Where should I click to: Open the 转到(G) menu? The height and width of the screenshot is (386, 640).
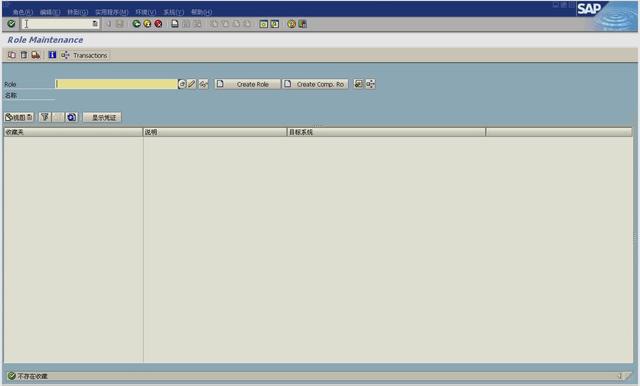coord(78,12)
